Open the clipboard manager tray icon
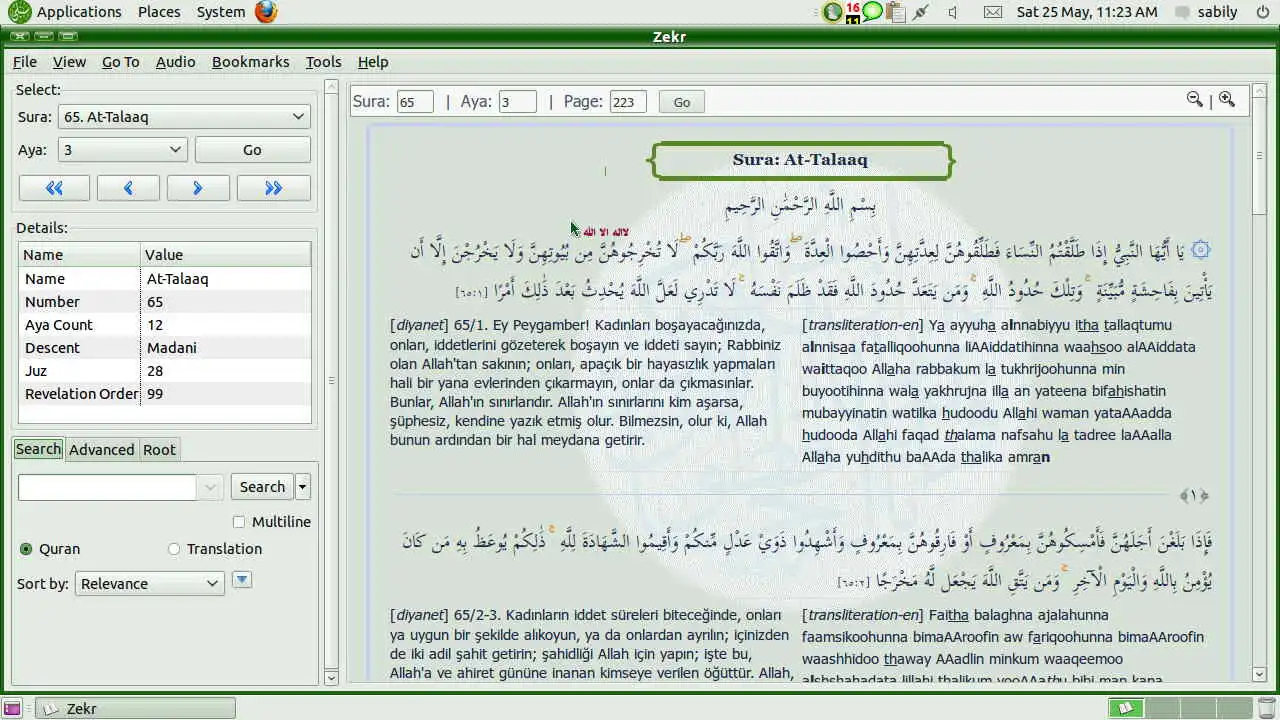Viewport: 1280px width, 720px height. pyautogui.click(x=895, y=12)
